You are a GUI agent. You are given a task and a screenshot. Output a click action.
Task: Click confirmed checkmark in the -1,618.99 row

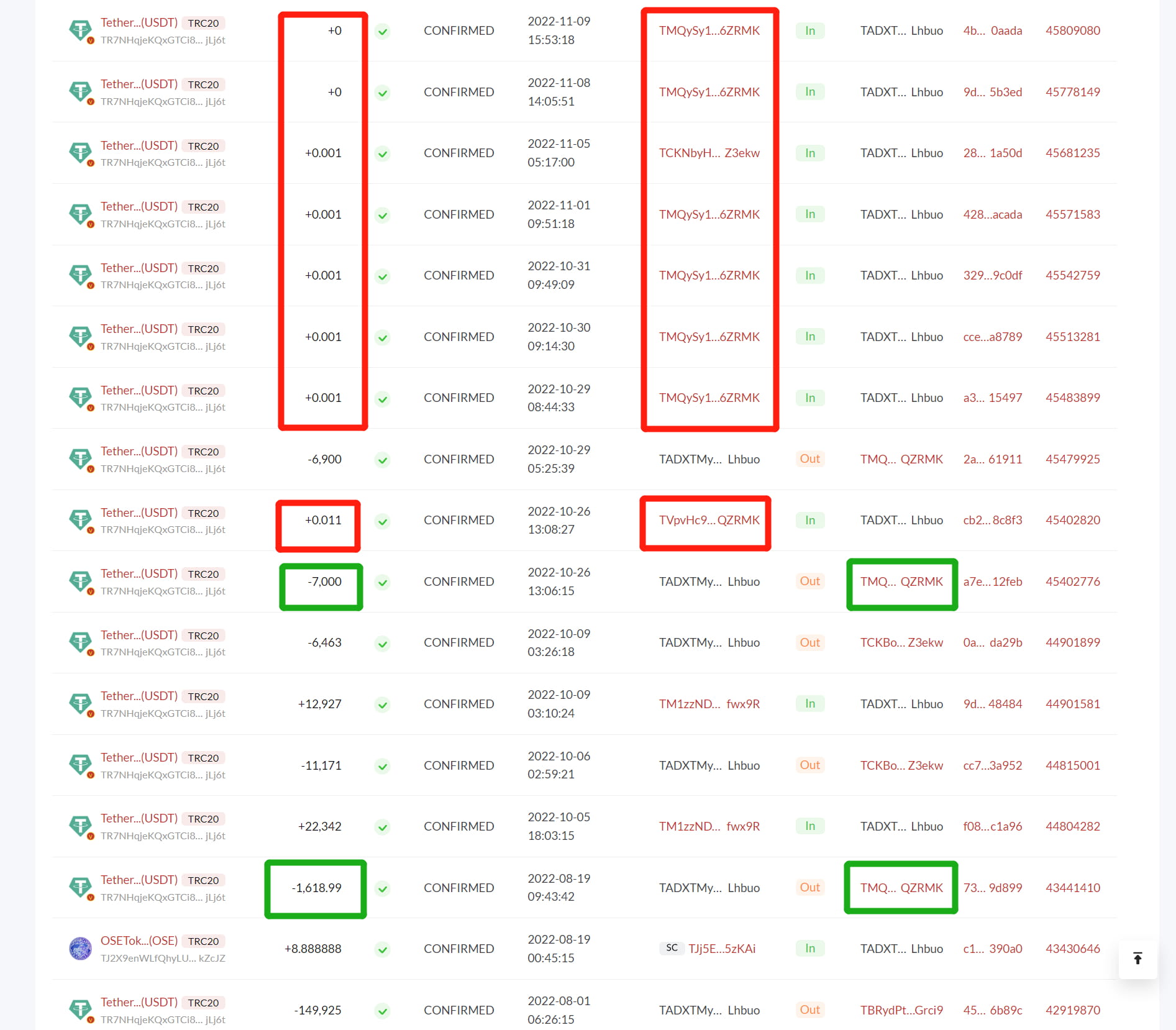pyautogui.click(x=383, y=888)
